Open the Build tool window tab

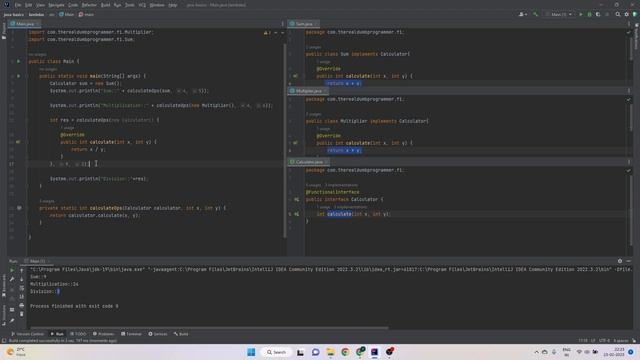click(181, 334)
